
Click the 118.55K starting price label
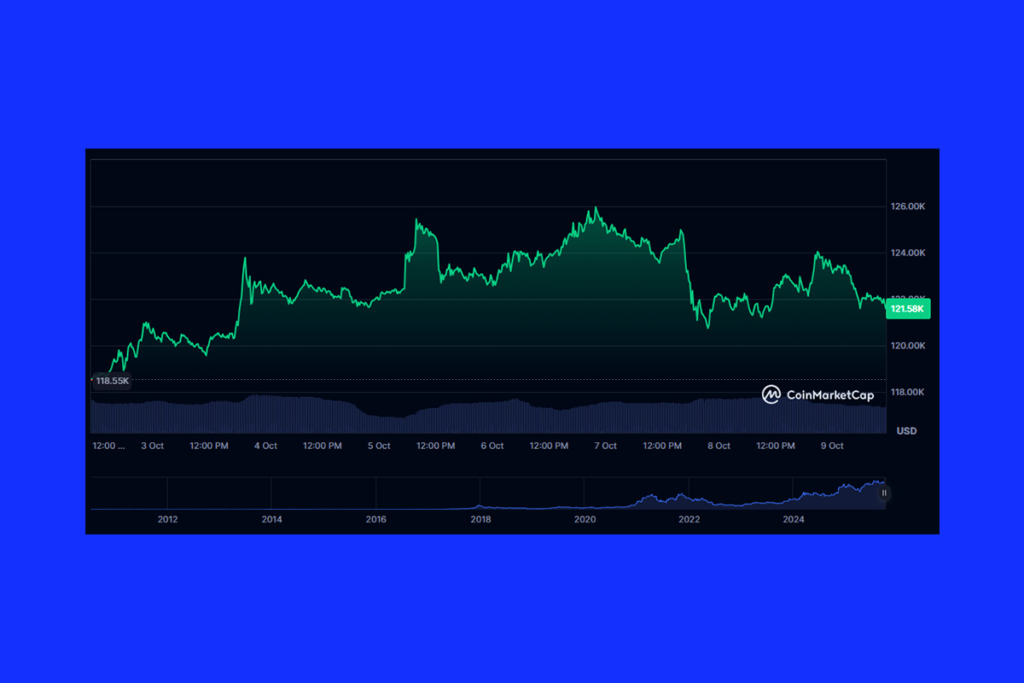(x=112, y=381)
